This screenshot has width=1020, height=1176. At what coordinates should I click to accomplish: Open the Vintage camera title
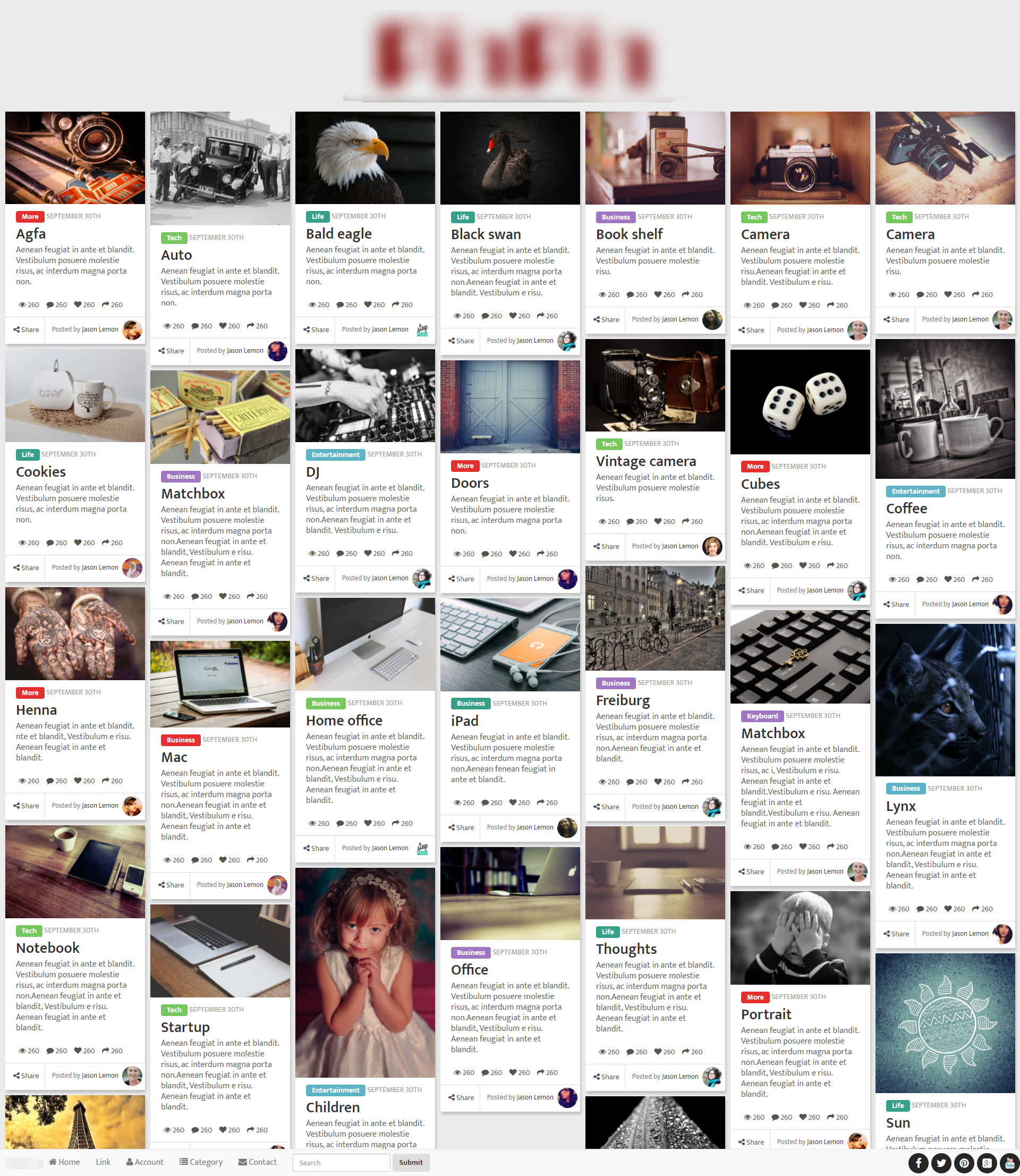point(646,461)
